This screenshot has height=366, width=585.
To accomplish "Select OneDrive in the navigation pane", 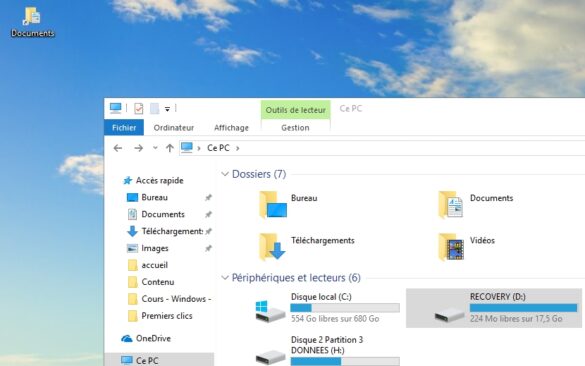I will click(x=153, y=338).
